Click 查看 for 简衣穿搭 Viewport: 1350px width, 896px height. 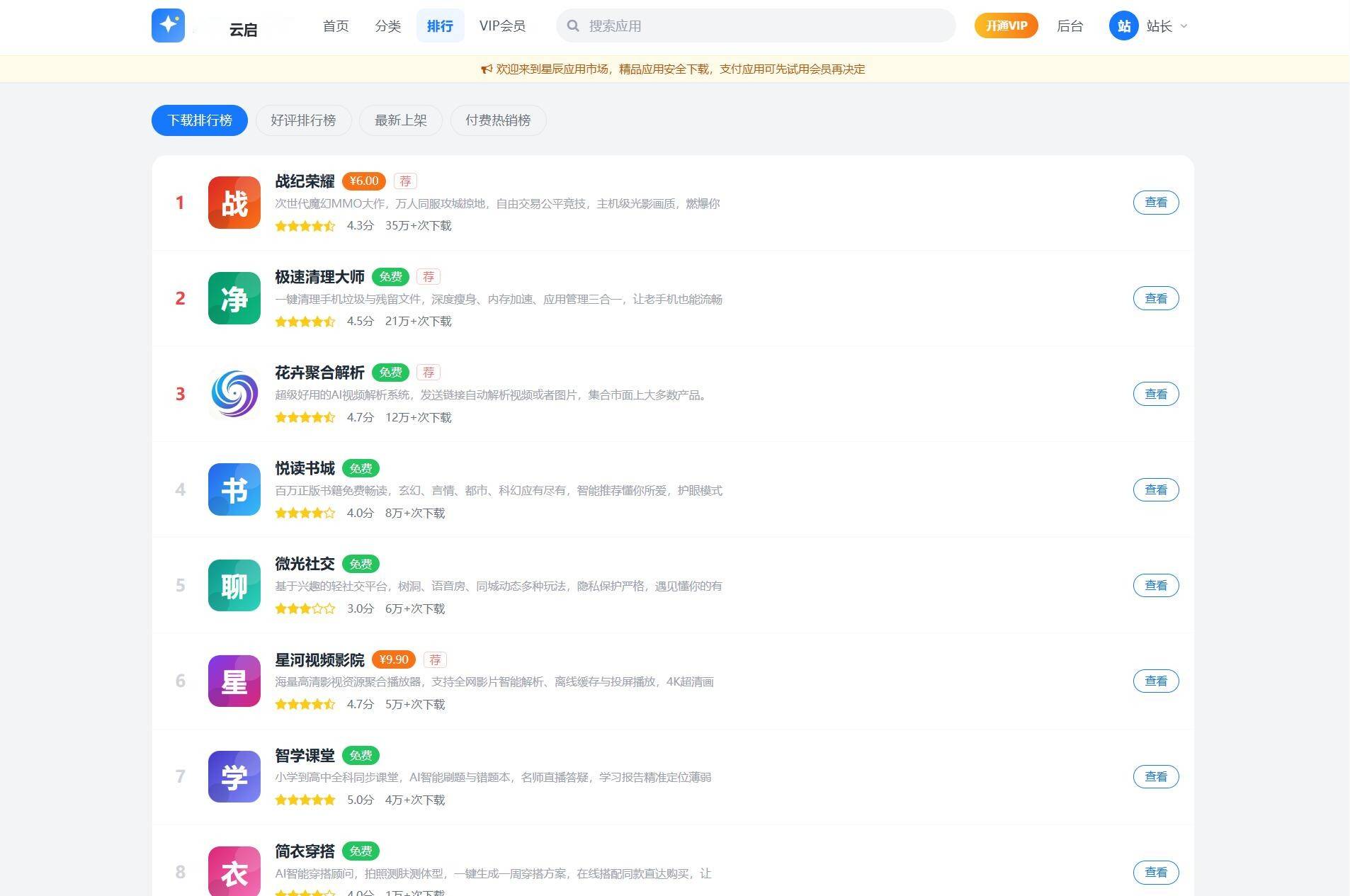pyautogui.click(x=1156, y=872)
